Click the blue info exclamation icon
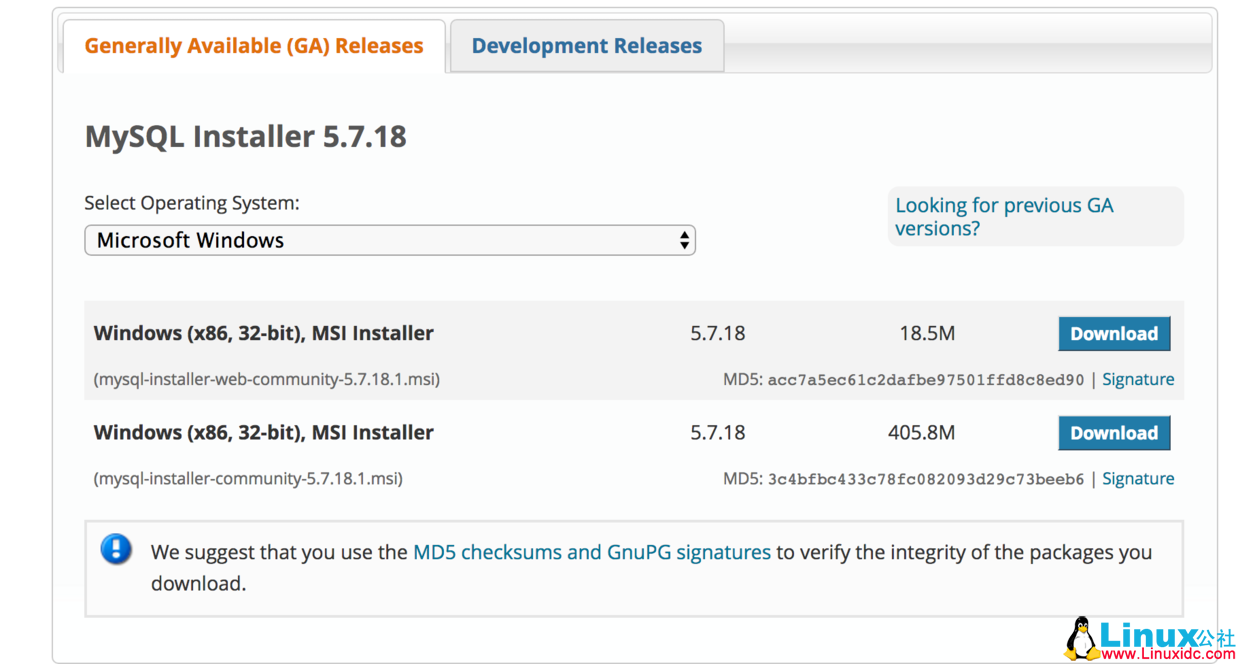The width and height of the screenshot is (1240, 664). (x=116, y=549)
